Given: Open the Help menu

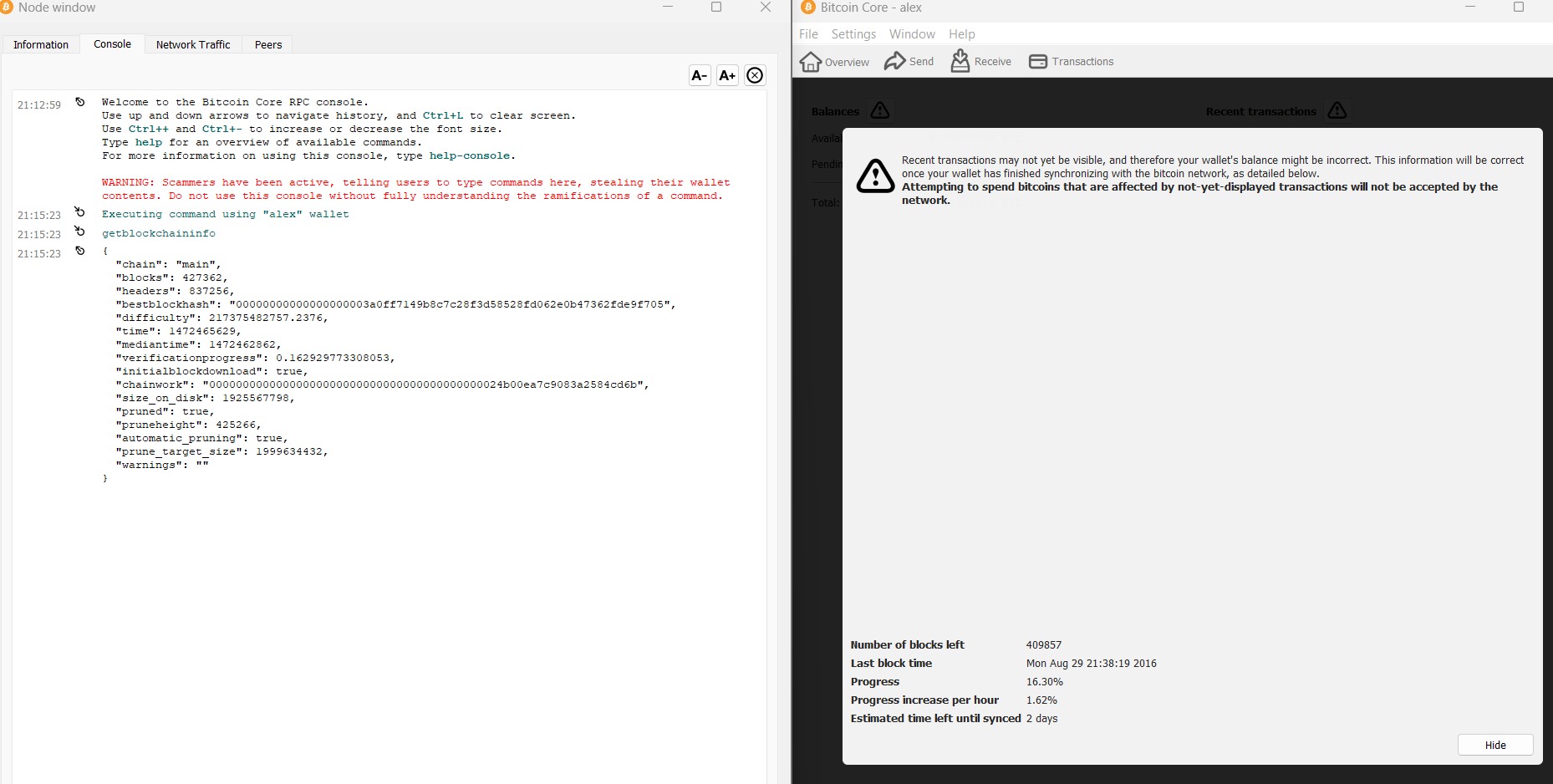Looking at the screenshot, I should coord(962,34).
